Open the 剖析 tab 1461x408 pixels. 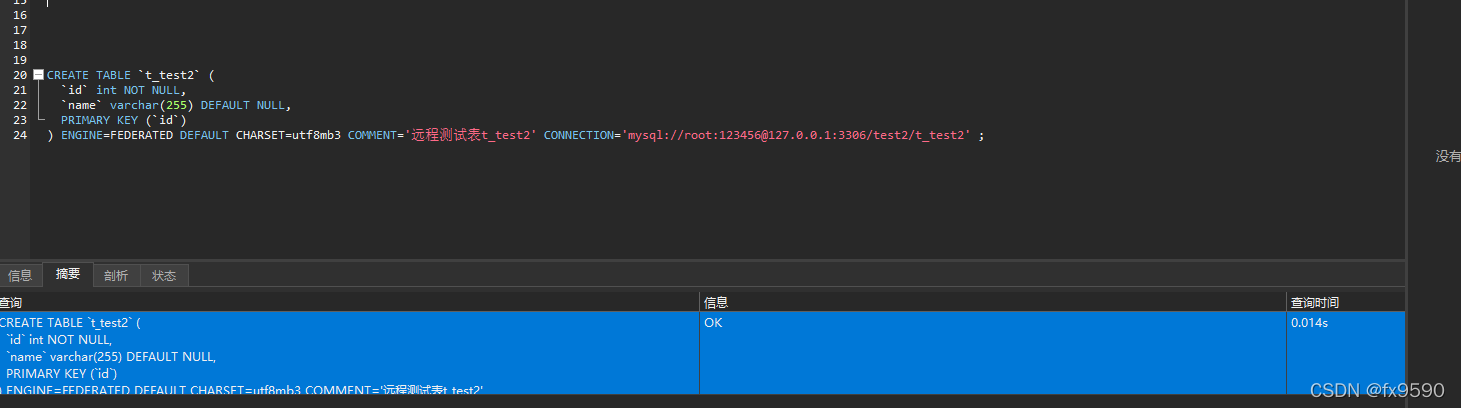click(116, 276)
